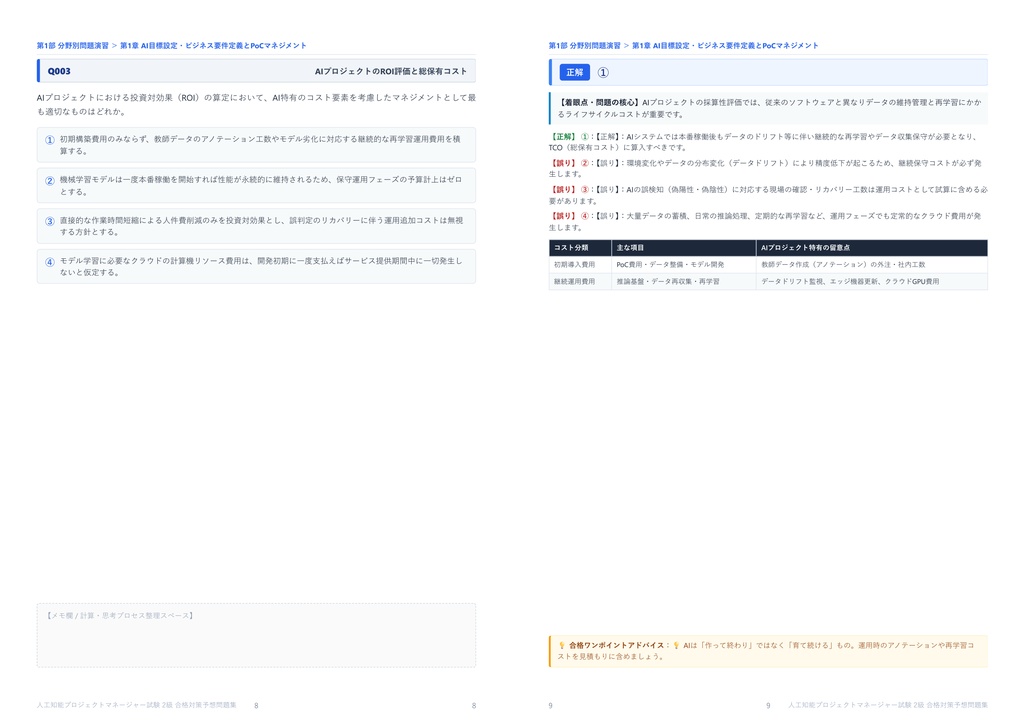Click the コスト分類 table header

580,247
